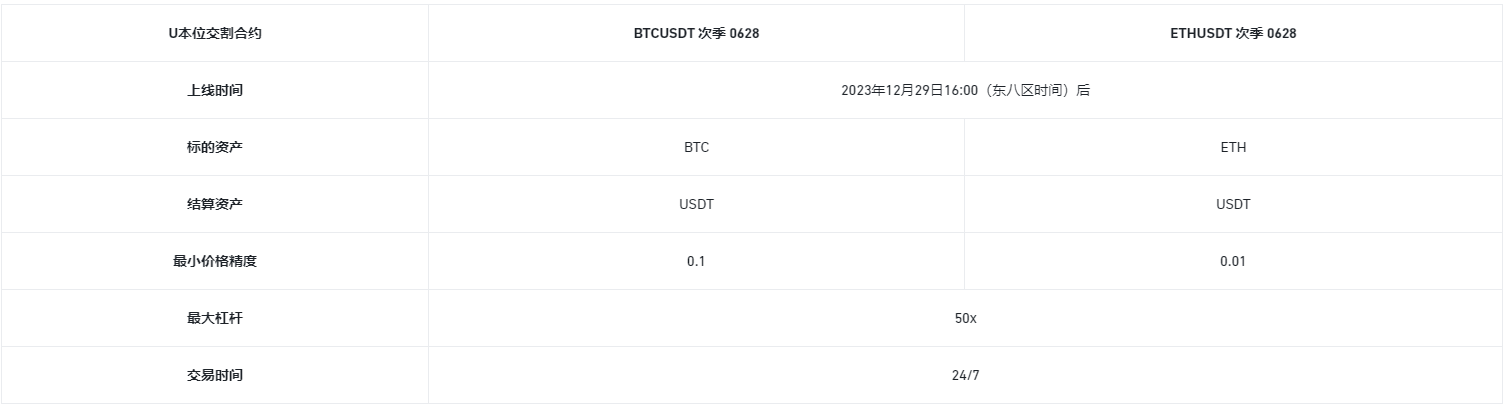Click the 0.01 price precision value
Viewport: 1507px width, 408px height.
[1233, 261]
